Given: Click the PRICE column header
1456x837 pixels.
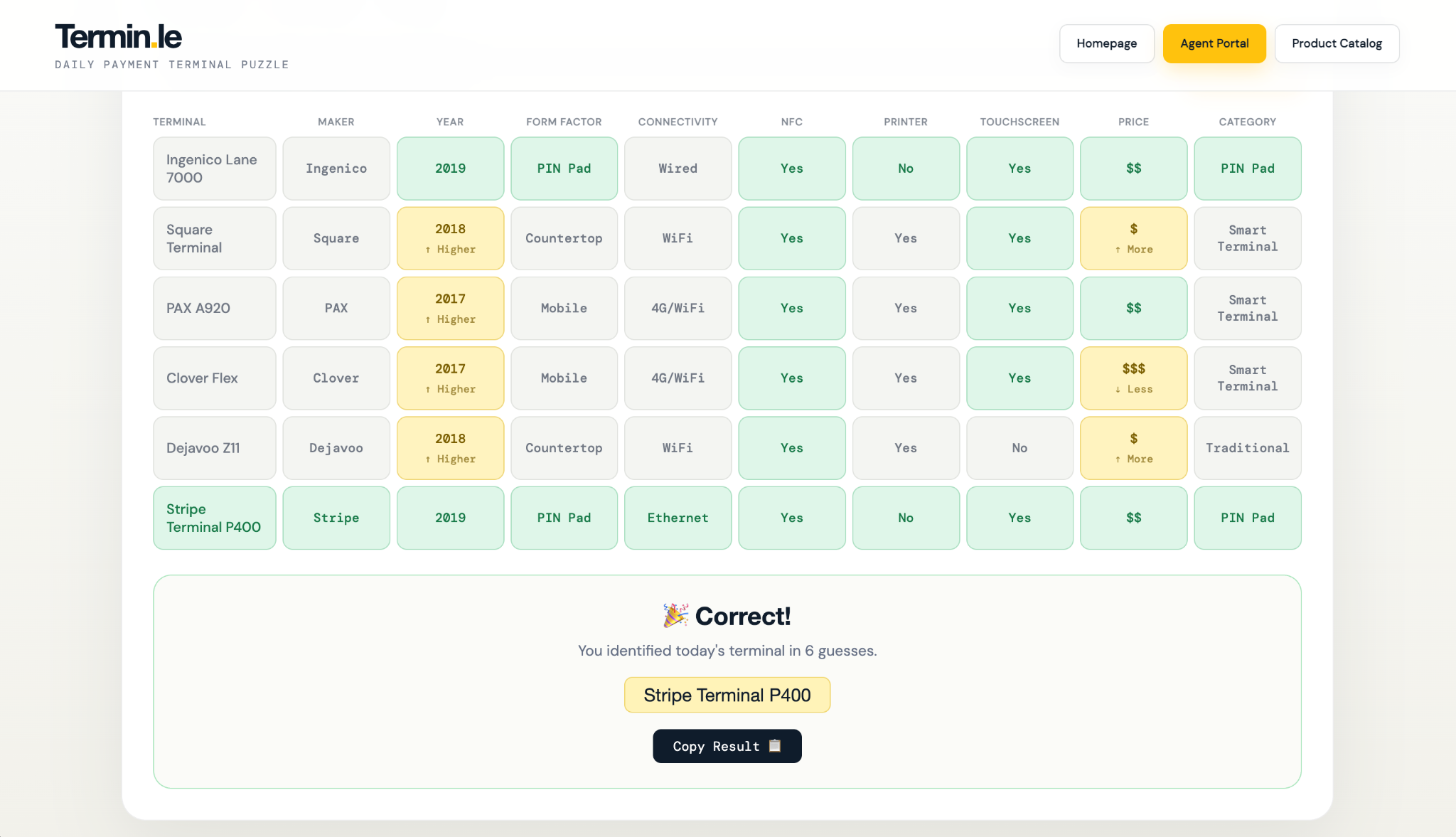Looking at the screenshot, I should coord(1133,122).
